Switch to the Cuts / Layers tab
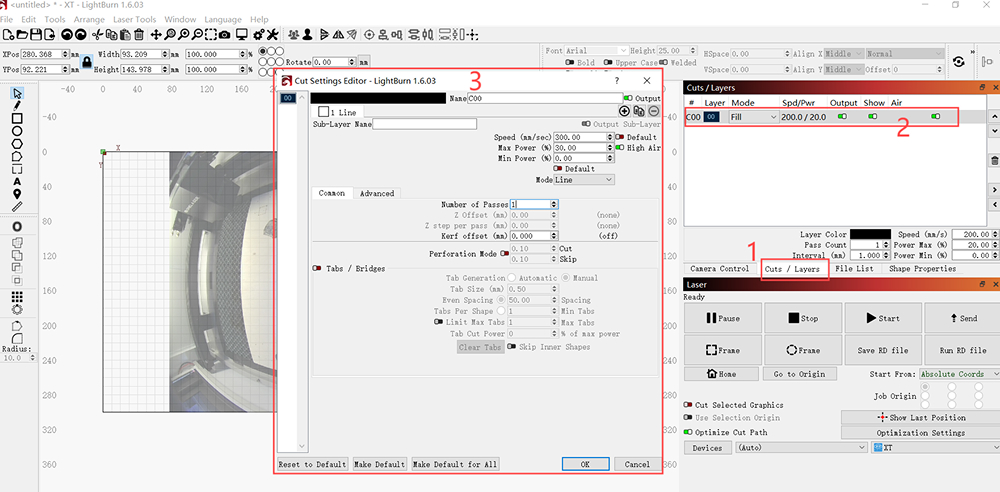Screen dimensions: 1000x492 (x=792, y=269)
